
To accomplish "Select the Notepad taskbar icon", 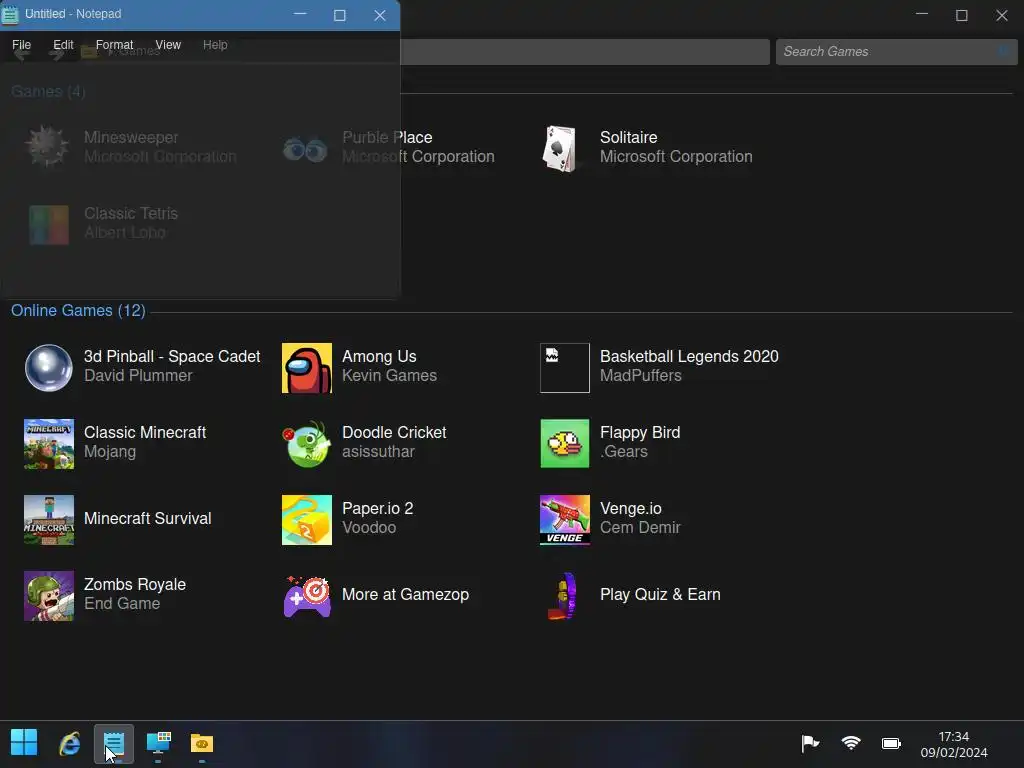I will coord(114,743).
